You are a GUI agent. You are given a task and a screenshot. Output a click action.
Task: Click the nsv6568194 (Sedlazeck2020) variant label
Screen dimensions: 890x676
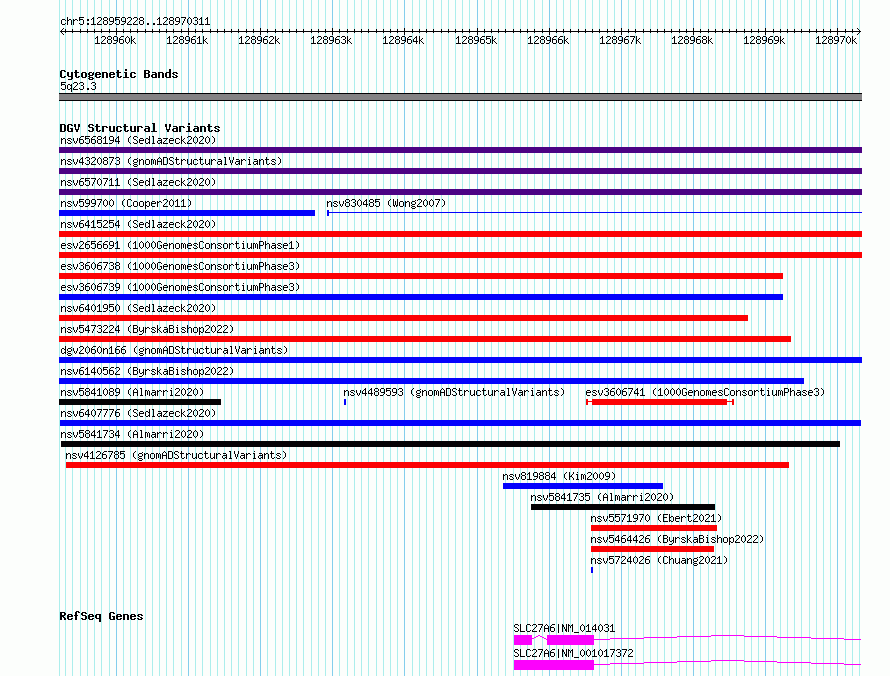click(138, 140)
